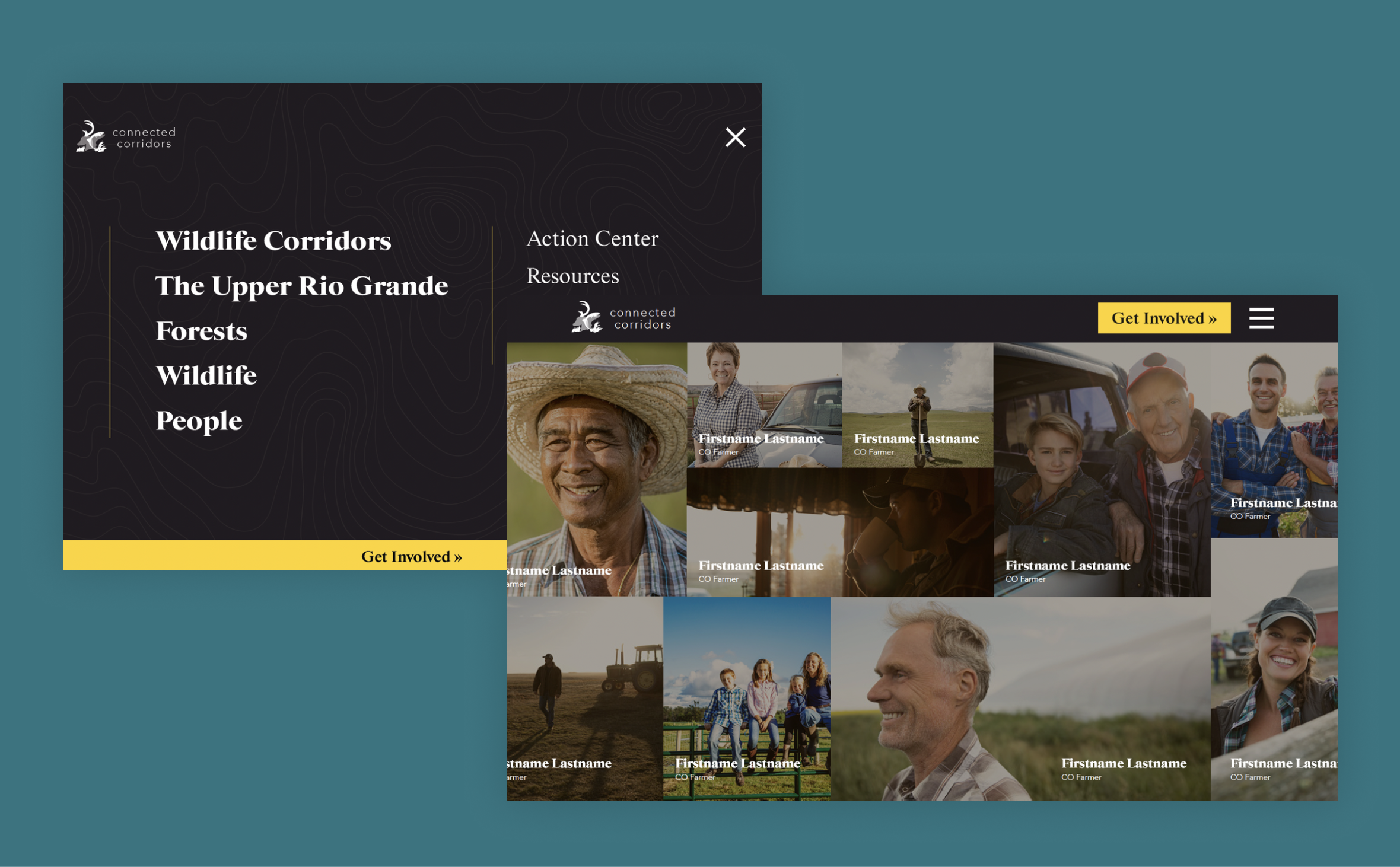
Task: Click the farmer standing with a shovel in the field
Action: point(917,404)
